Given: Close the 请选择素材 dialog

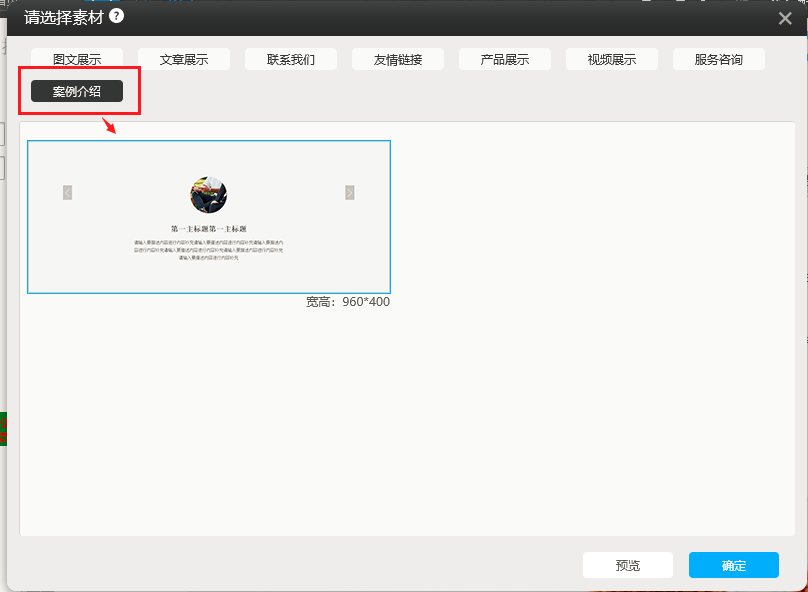Looking at the screenshot, I should (x=785, y=18).
